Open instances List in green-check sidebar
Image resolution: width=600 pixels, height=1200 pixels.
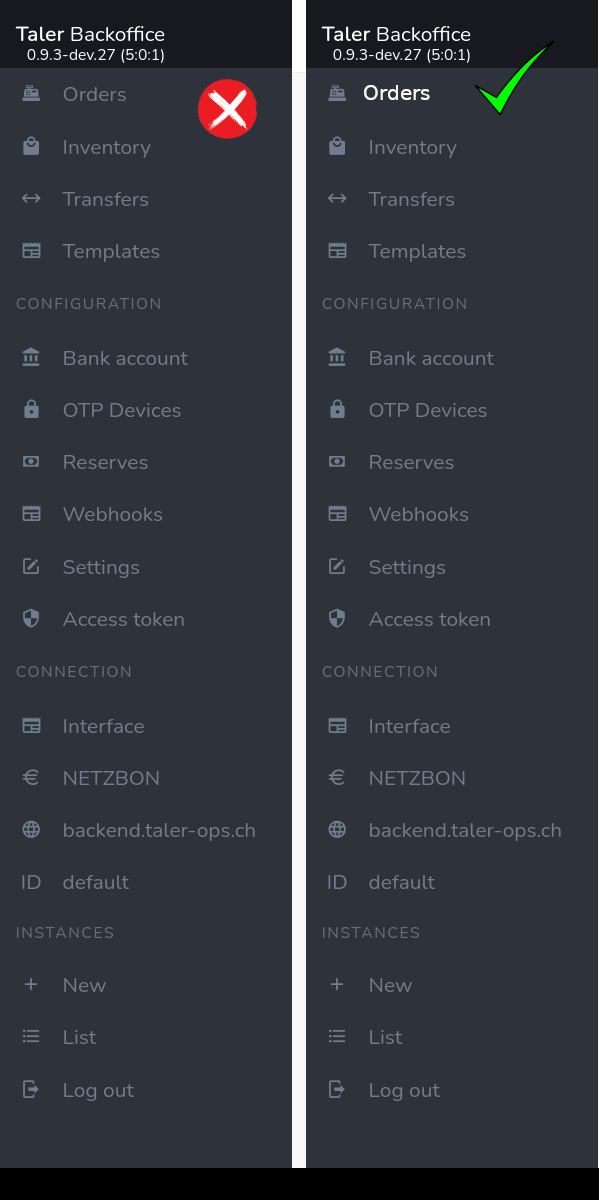point(385,1037)
